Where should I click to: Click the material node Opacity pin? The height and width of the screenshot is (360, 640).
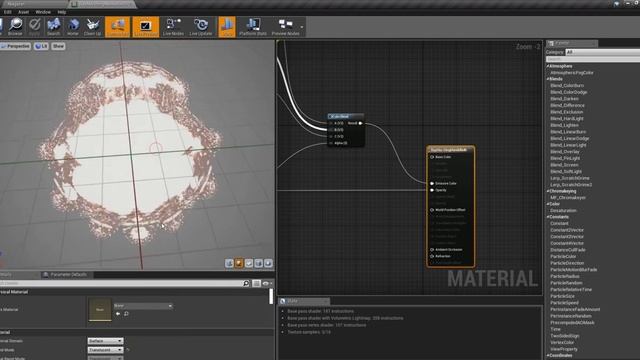pos(432,190)
